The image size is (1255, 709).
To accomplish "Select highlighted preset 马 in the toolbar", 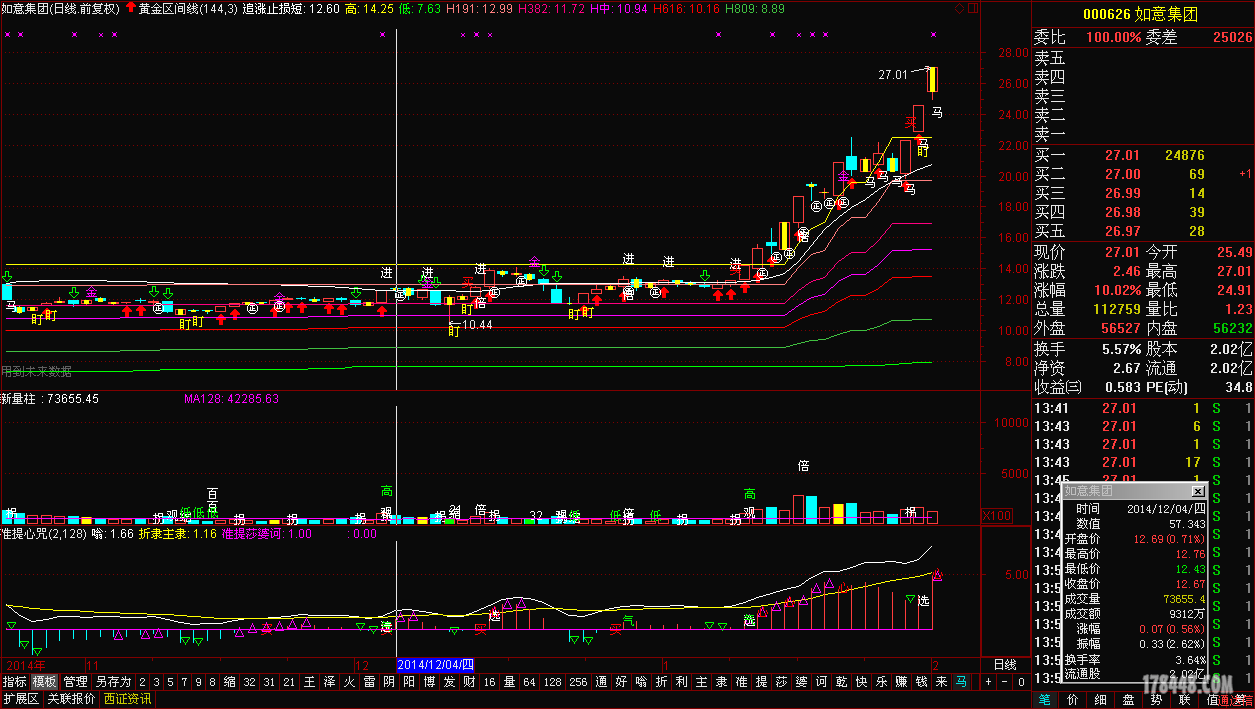I will (x=961, y=681).
